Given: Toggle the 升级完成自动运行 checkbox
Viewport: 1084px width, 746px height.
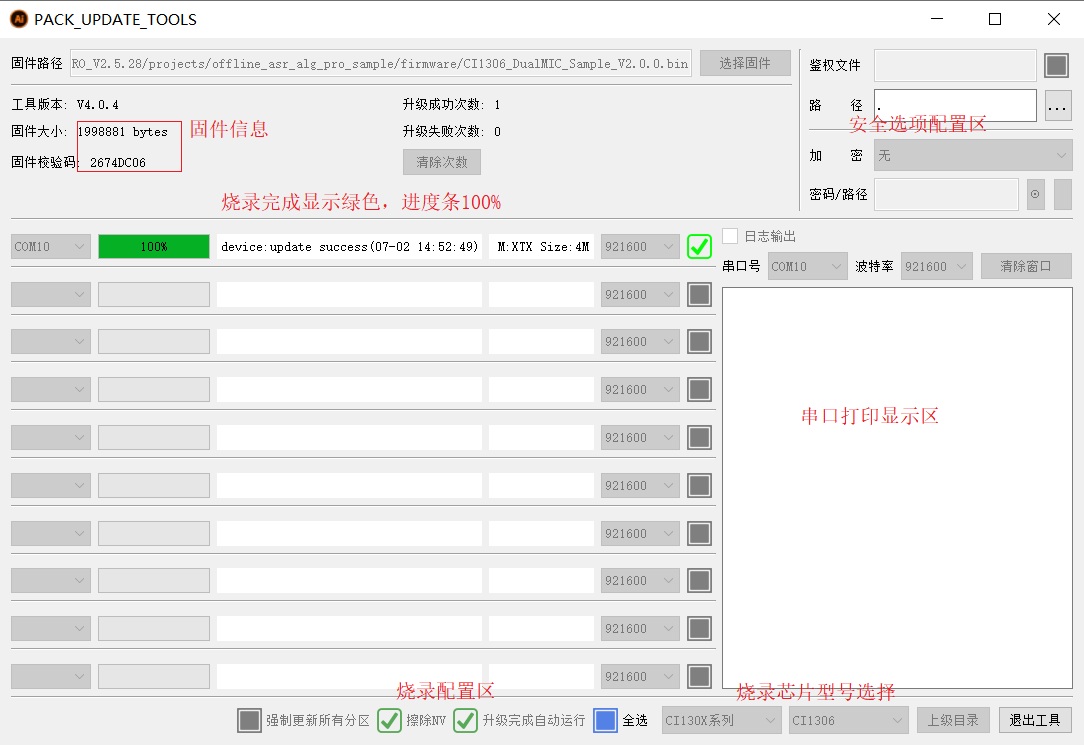Looking at the screenshot, I should (465, 720).
